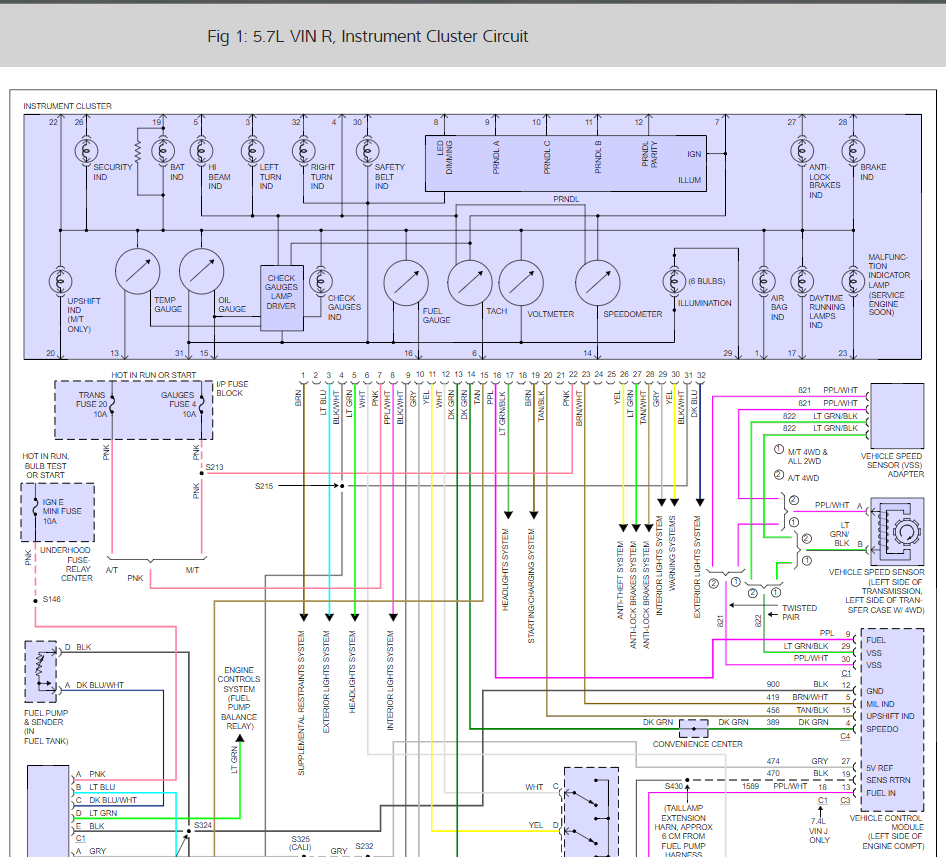Click the Voltmeter gauge dial symbol

pos(521,283)
